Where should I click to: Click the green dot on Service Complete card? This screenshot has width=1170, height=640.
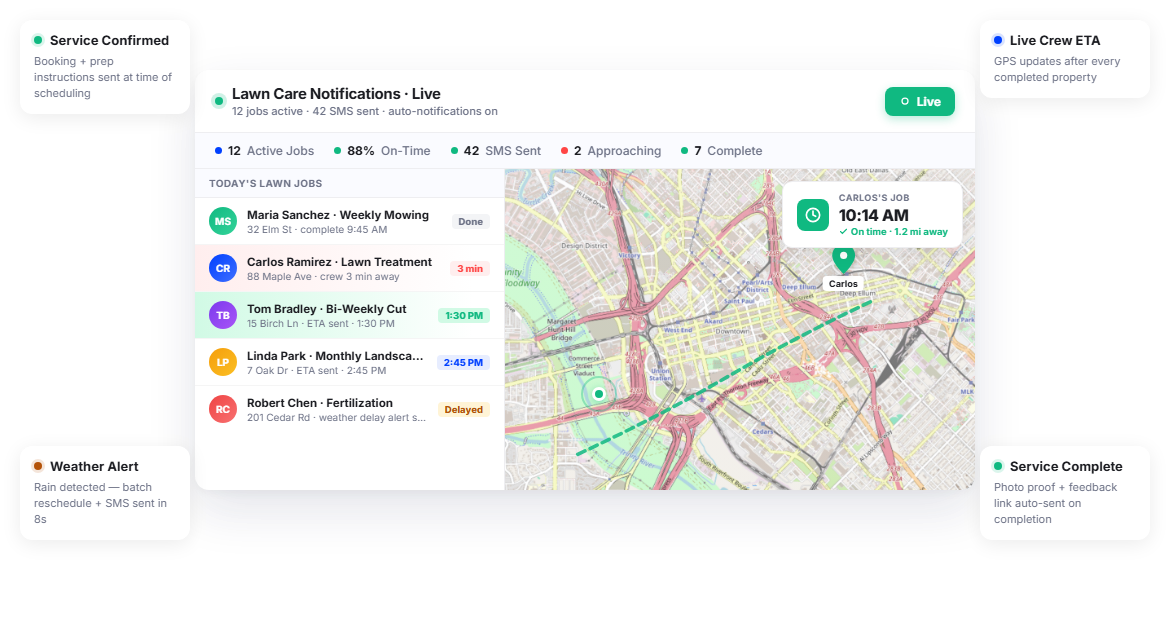[x=998, y=466]
